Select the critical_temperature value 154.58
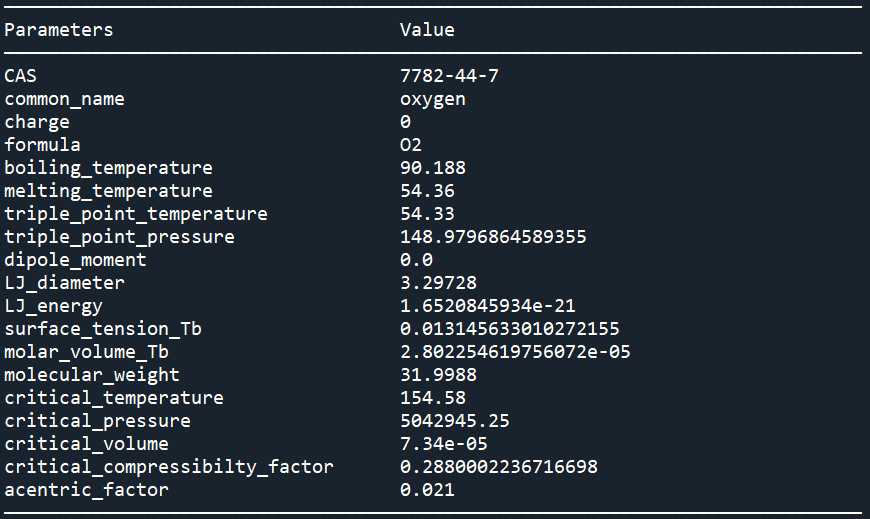The image size is (870, 519). click(x=432, y=398)
